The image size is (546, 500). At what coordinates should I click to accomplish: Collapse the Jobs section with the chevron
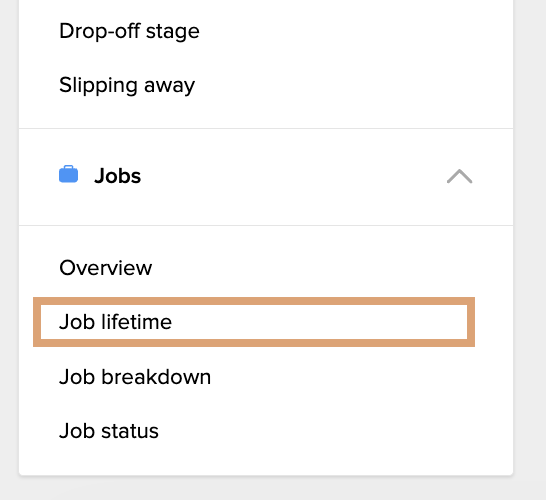(x=459, y=176)
